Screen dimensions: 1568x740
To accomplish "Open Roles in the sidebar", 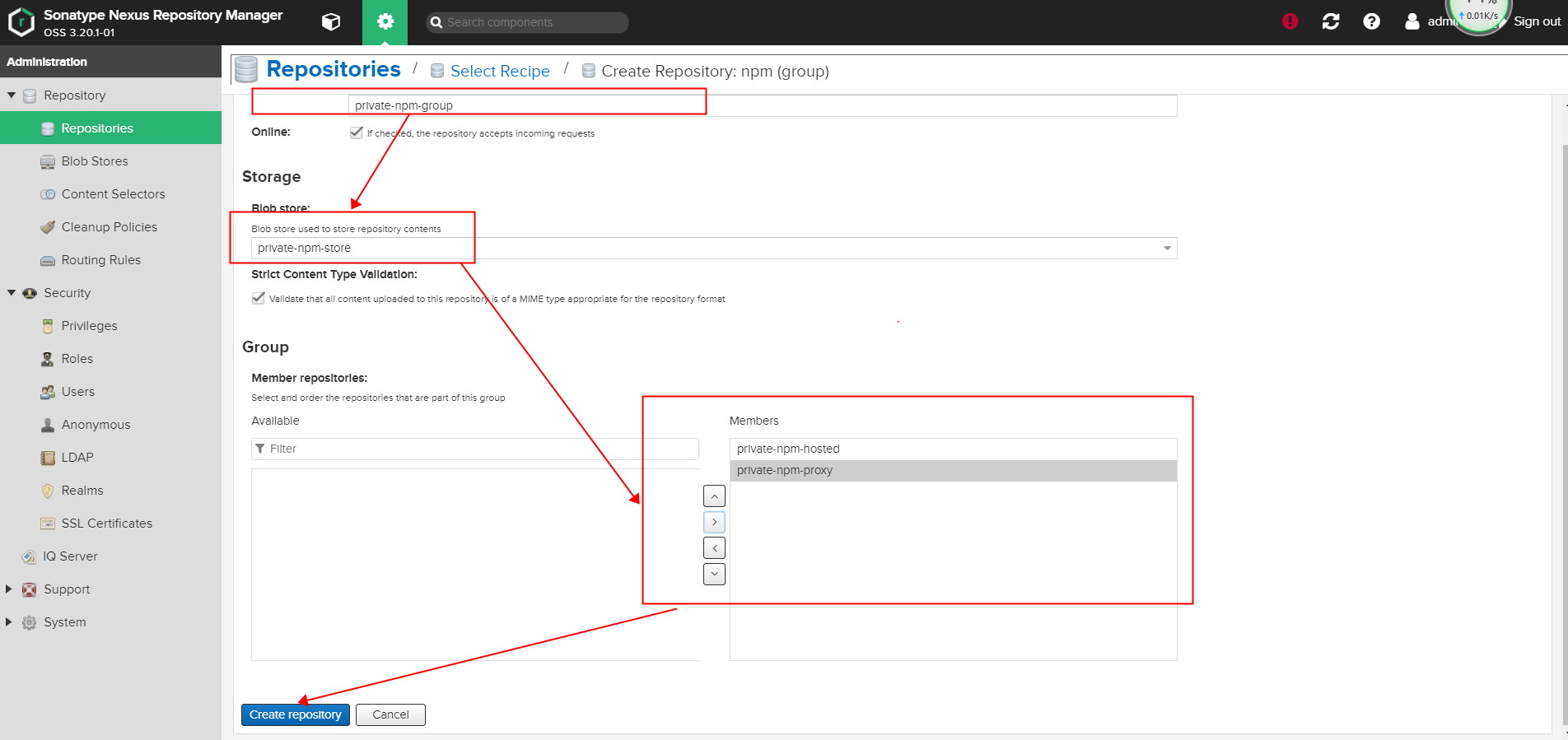I will (110, 359).
